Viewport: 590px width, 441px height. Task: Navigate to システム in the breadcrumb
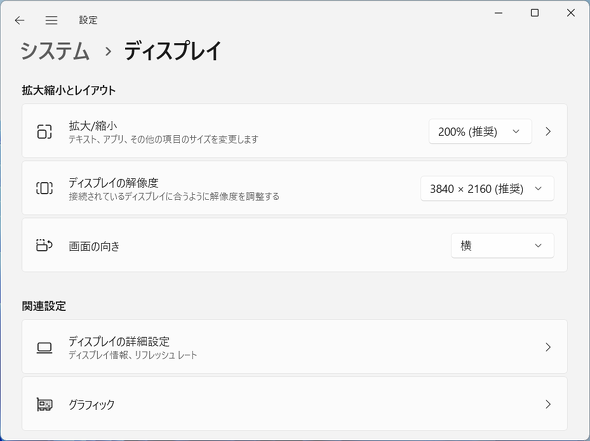pyautogui.click(x=55, y=51)
